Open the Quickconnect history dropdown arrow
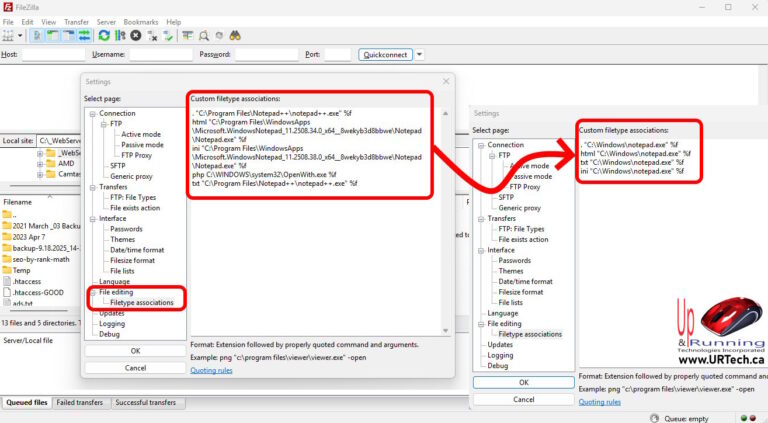 (419, 54)
